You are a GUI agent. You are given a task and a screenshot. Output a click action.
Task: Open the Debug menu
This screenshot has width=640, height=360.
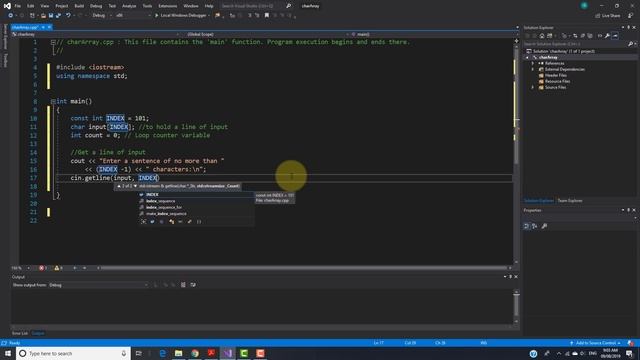click(x=96, y=6)
